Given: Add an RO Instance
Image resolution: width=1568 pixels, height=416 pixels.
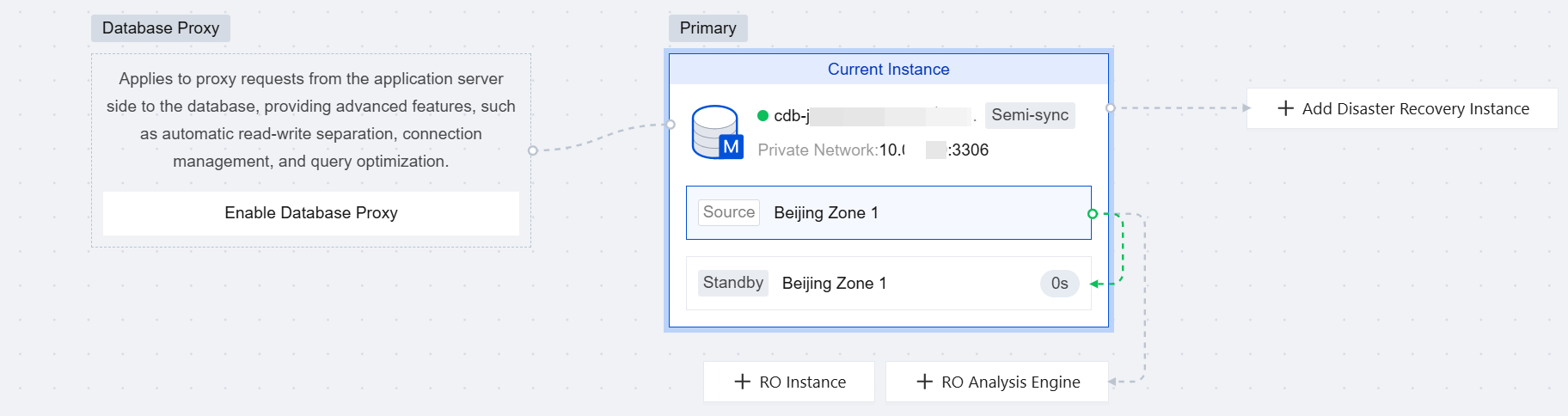Looking at the screenshot, I should (x=789, y=382).
